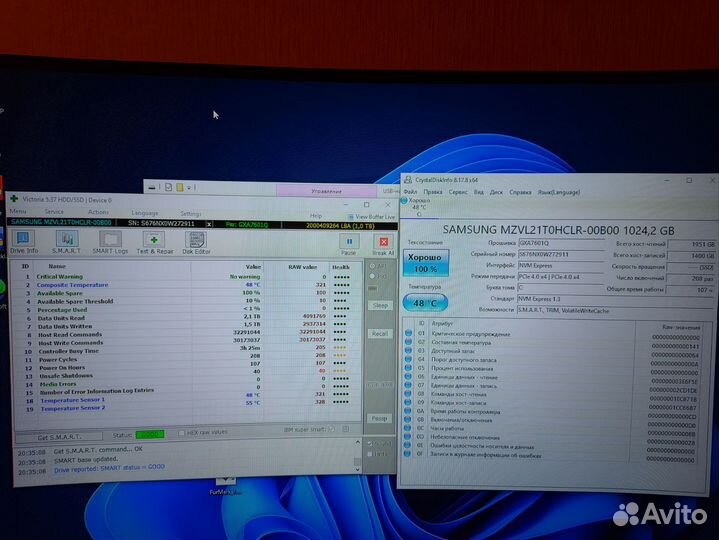Click the Sleep button in Victoria
This screenshot has width=719, height=540.
tap(380, 305)
